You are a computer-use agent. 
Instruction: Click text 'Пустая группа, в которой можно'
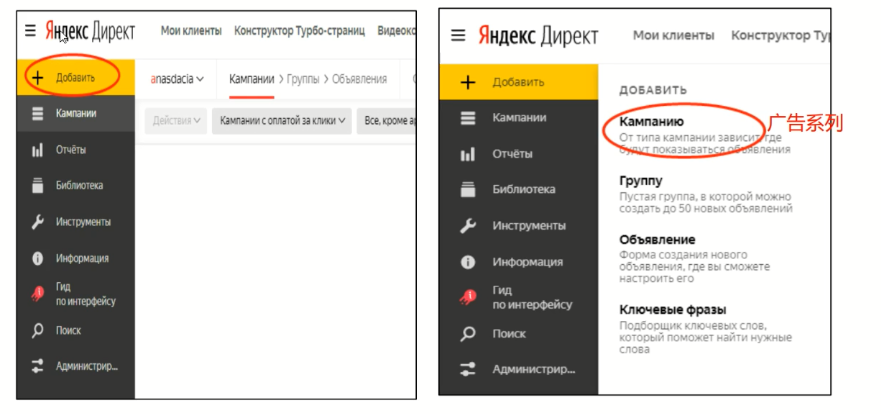pos(705,197)
